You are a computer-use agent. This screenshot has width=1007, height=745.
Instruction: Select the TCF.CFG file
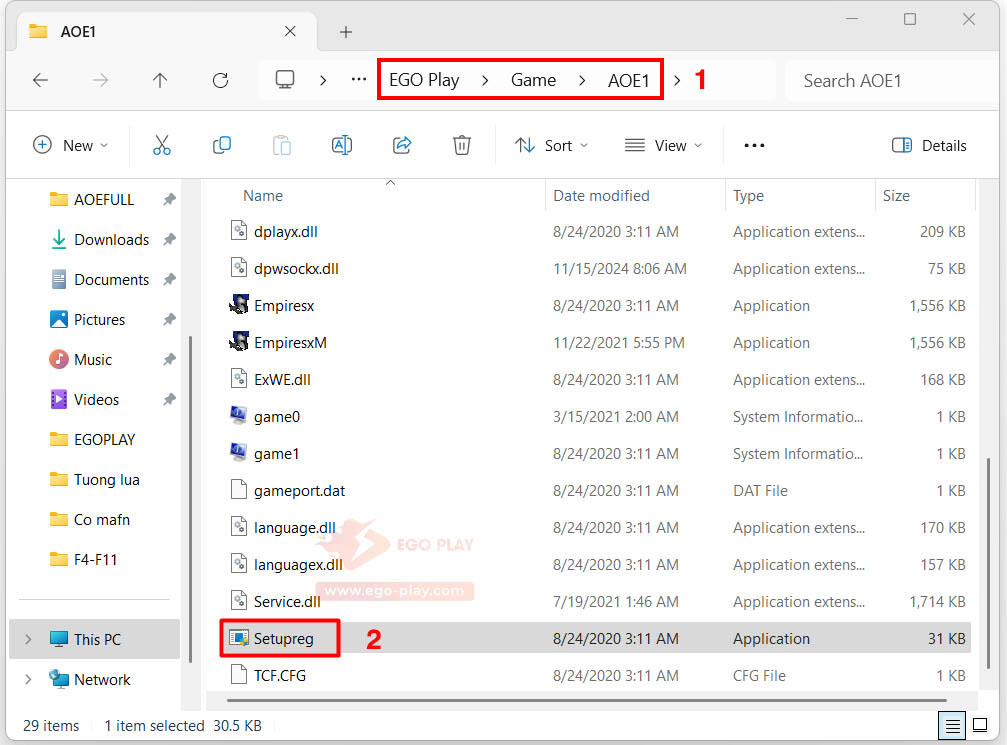pos(279,676)
